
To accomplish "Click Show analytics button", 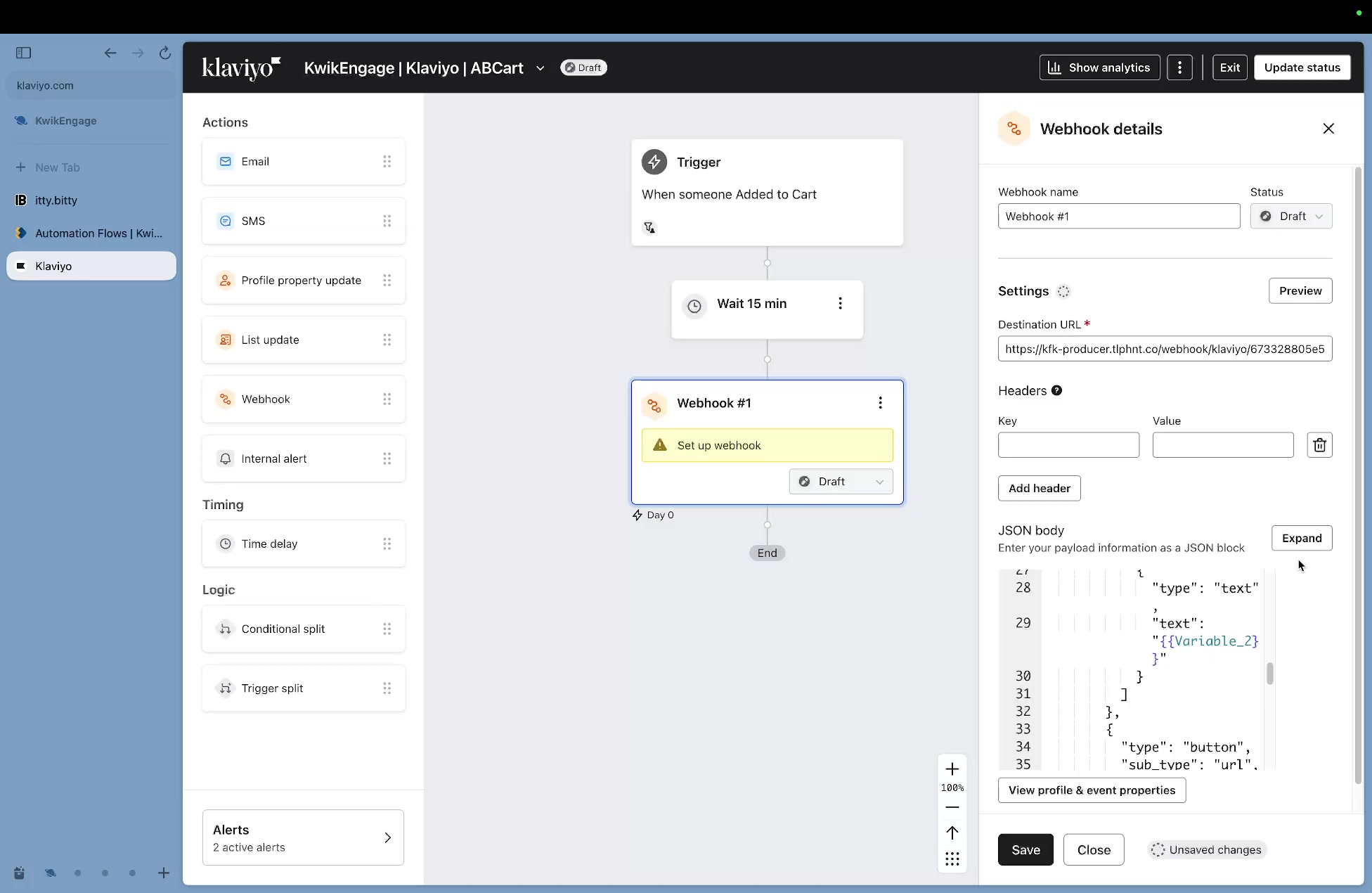I will (x=1099, y=68).
